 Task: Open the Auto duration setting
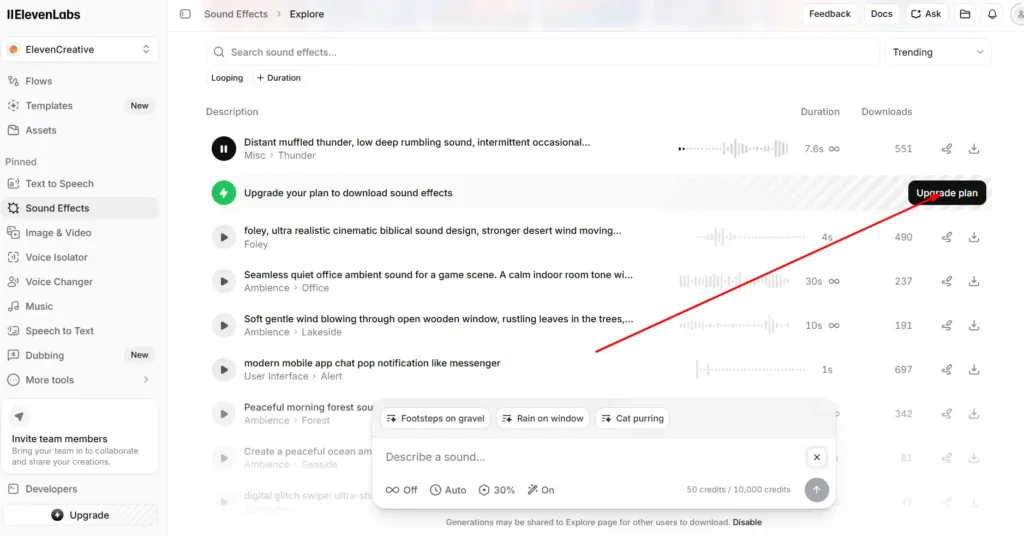(448, 490)
